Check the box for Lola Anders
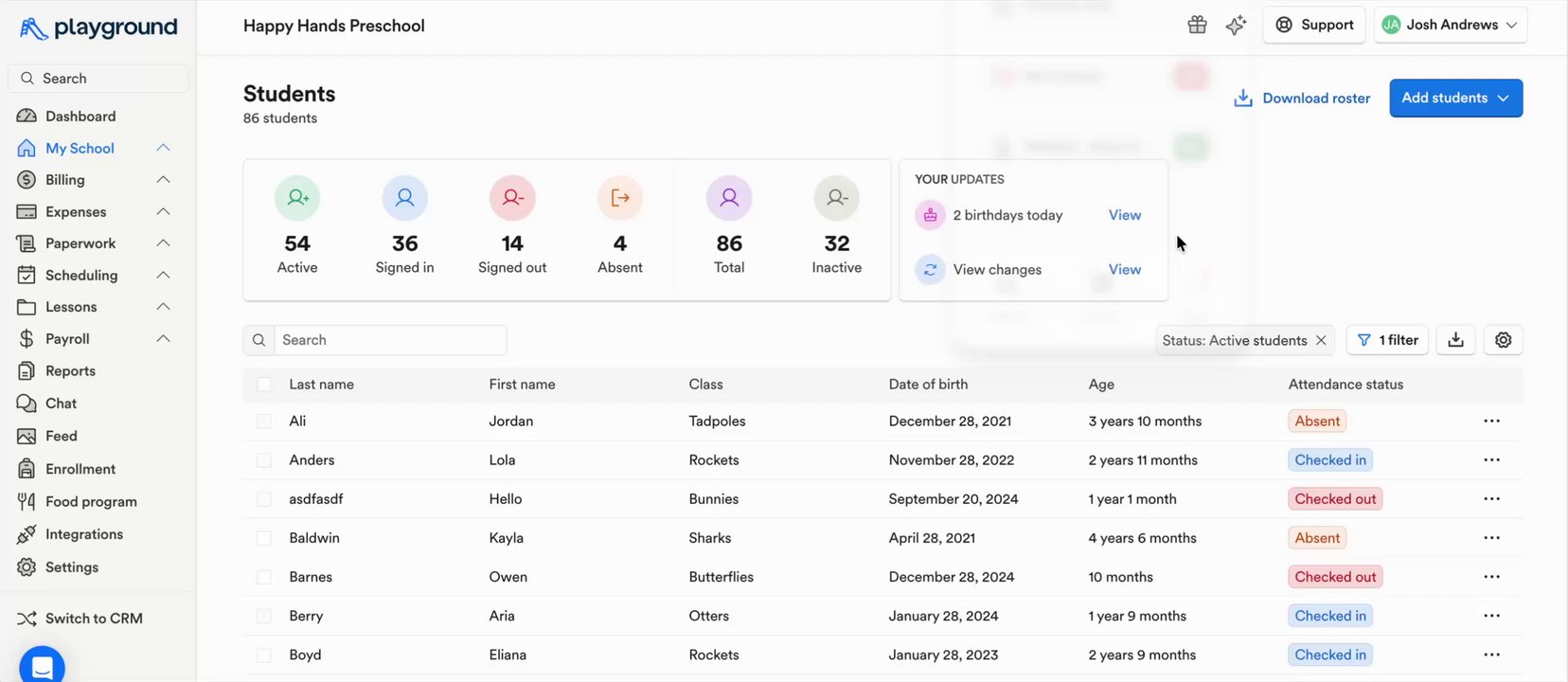 (264, 460)
